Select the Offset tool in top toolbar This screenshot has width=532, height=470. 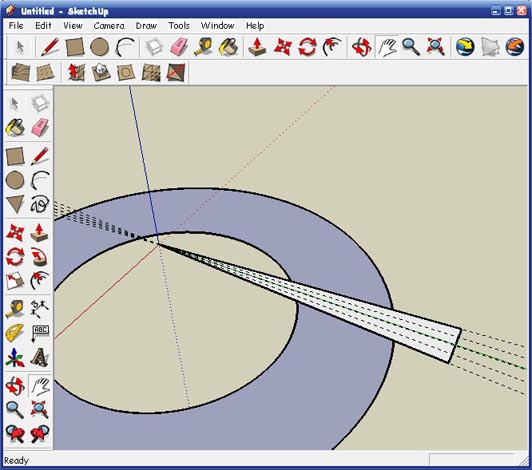[332, 47]
